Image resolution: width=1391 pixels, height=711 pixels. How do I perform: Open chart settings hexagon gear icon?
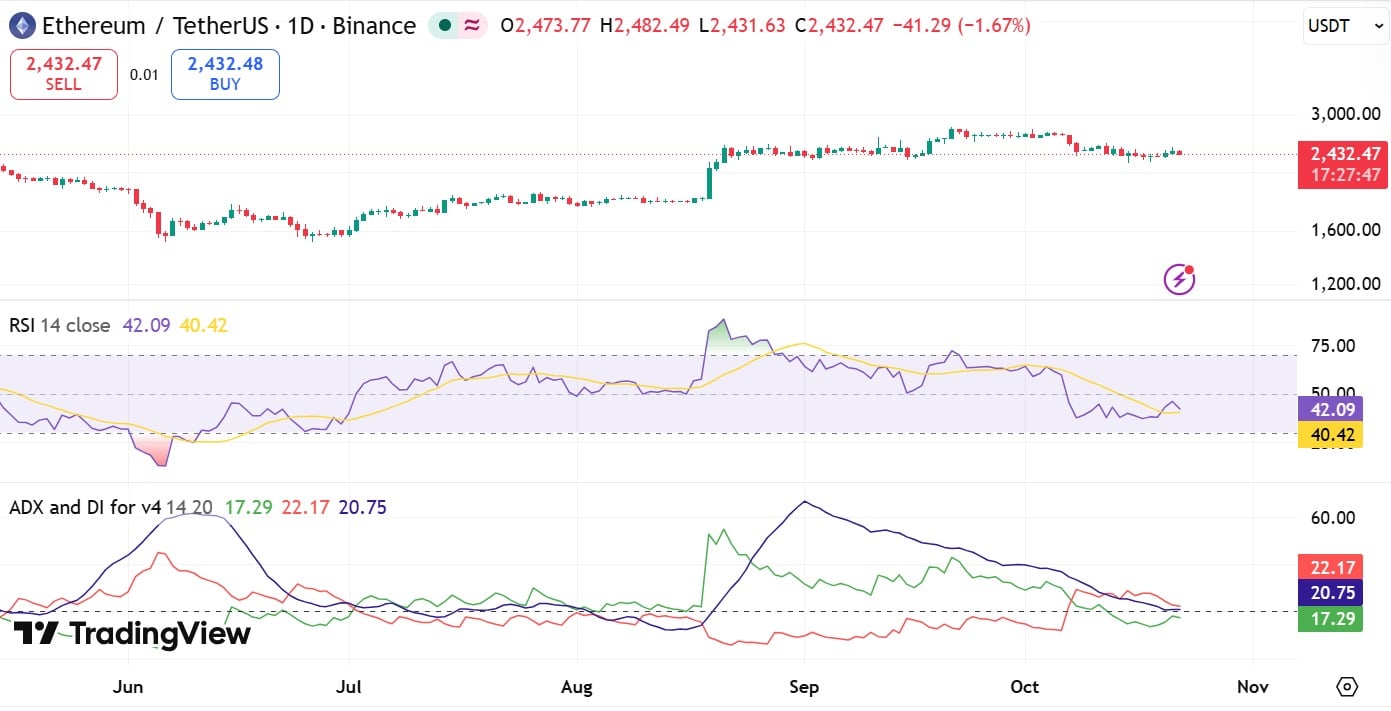(x=1347, y=687)
